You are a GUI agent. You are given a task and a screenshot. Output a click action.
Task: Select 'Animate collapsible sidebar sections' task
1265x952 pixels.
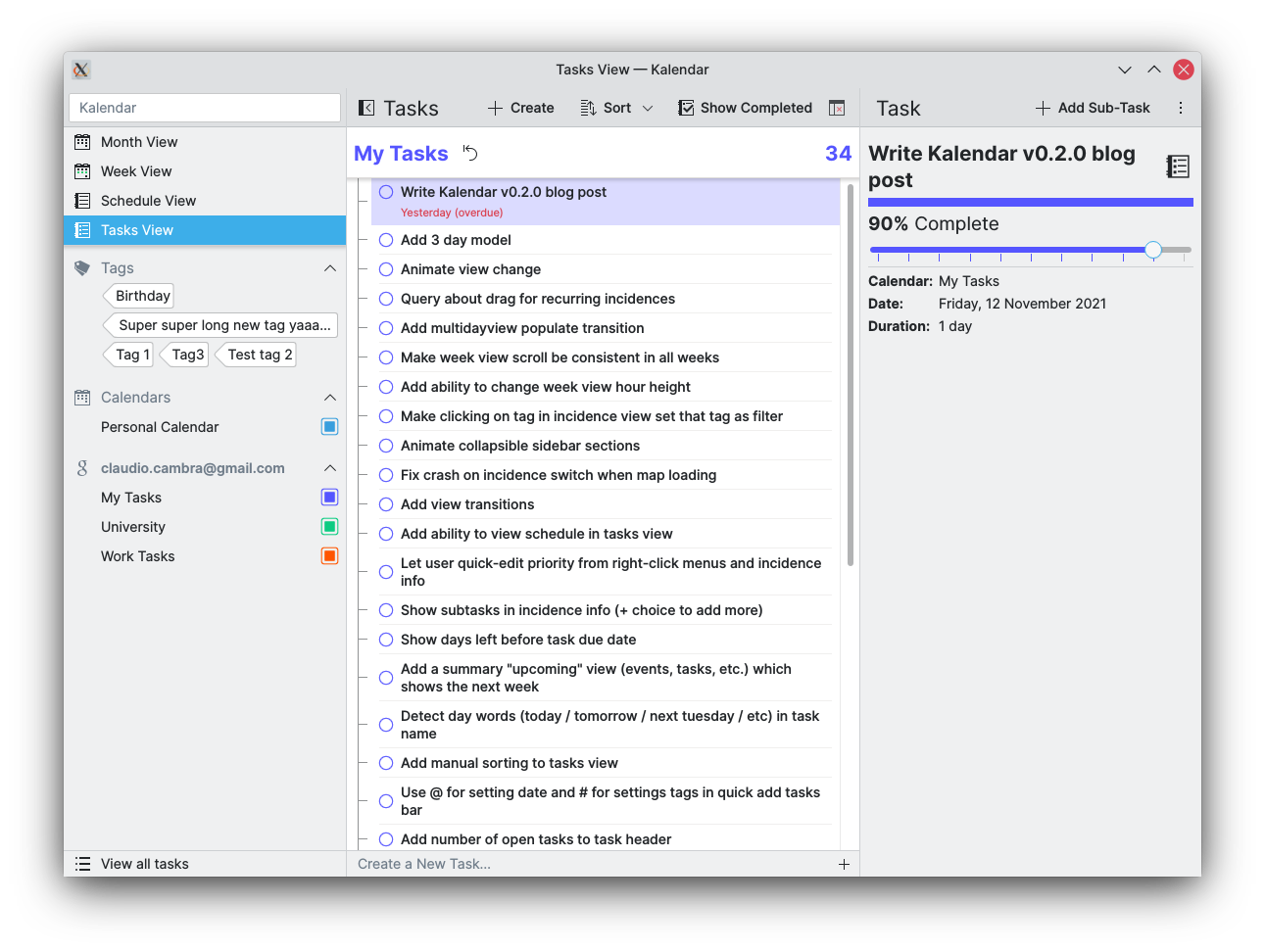(x=605, y=446)
